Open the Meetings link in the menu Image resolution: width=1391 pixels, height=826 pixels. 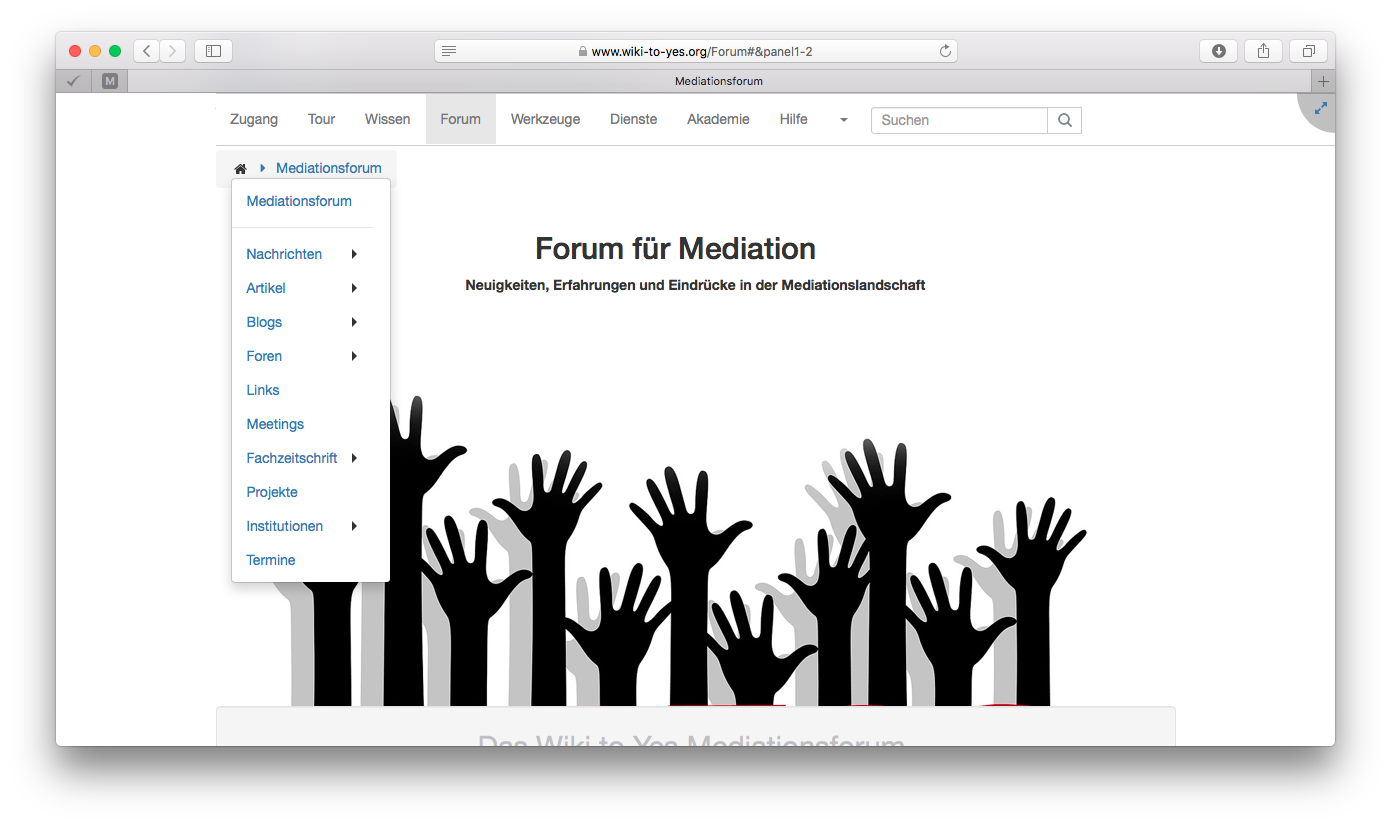tap(275, 424)
